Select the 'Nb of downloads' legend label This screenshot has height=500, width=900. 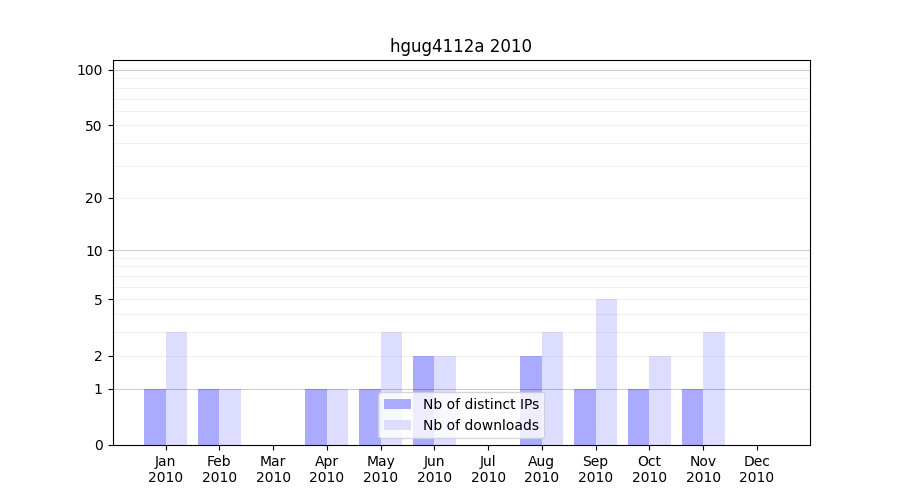point(480,425)
